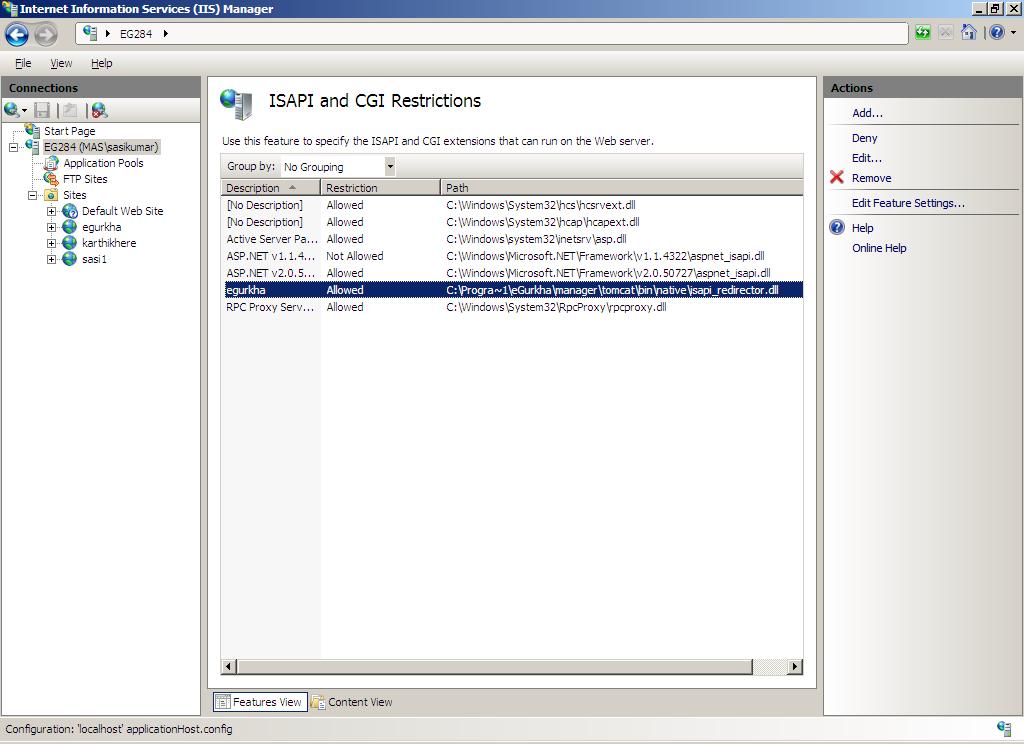Expand the sasi1 site node
Image resolution: width=1024 pixels, height=744 pixels.
tap(52, 259)
